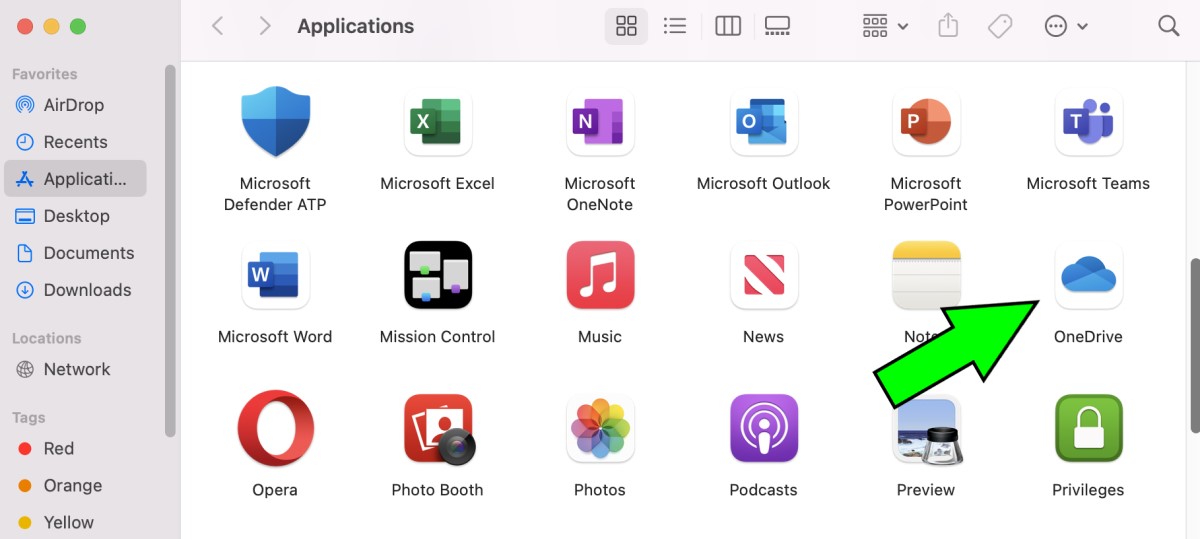Click the Mission Control app icon

pyautogui.click(x=437, y=274)
